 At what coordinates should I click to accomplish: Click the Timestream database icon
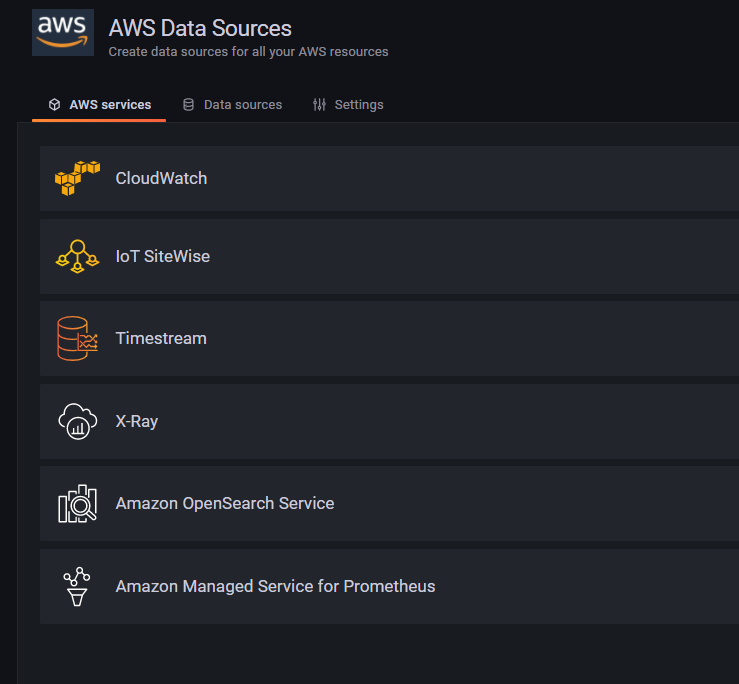tap(77, 339)
